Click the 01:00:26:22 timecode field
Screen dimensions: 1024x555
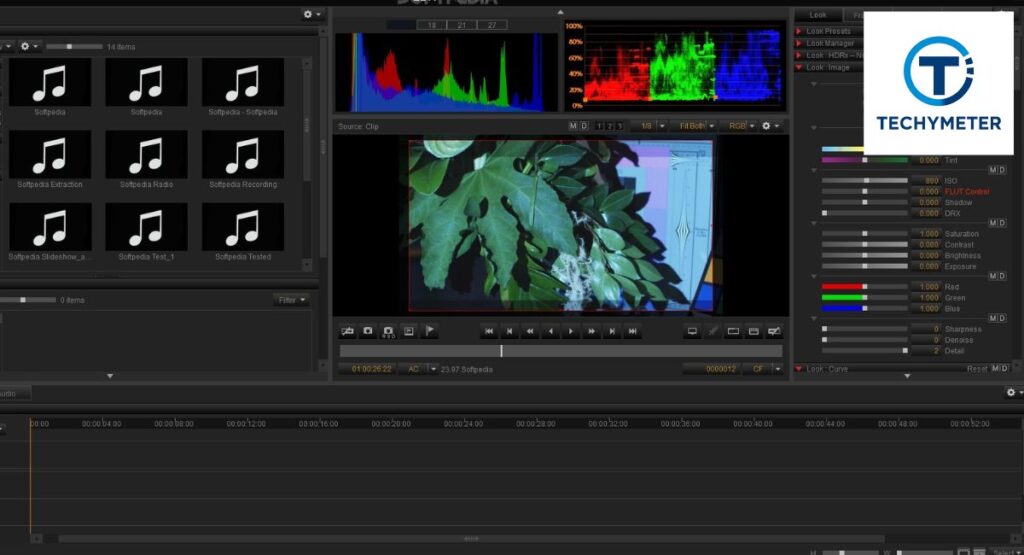[368, 369]
